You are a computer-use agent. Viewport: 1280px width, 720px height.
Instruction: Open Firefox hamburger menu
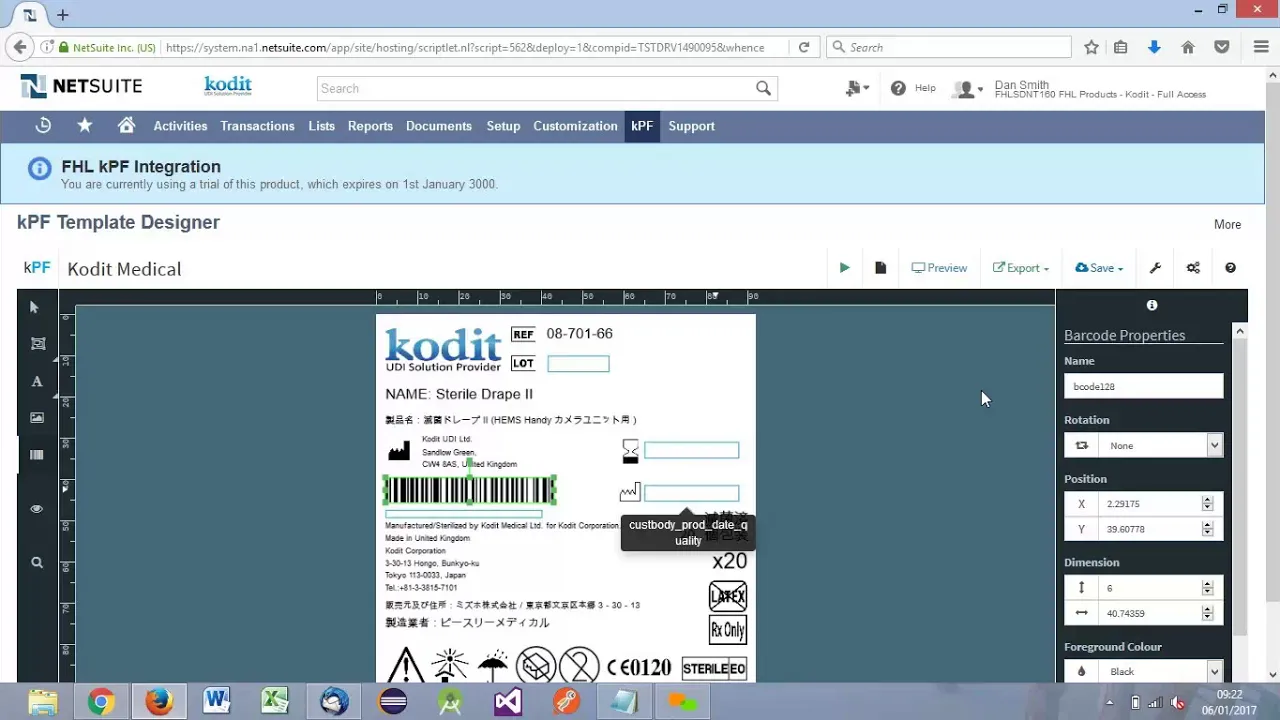coord(1261,47)
